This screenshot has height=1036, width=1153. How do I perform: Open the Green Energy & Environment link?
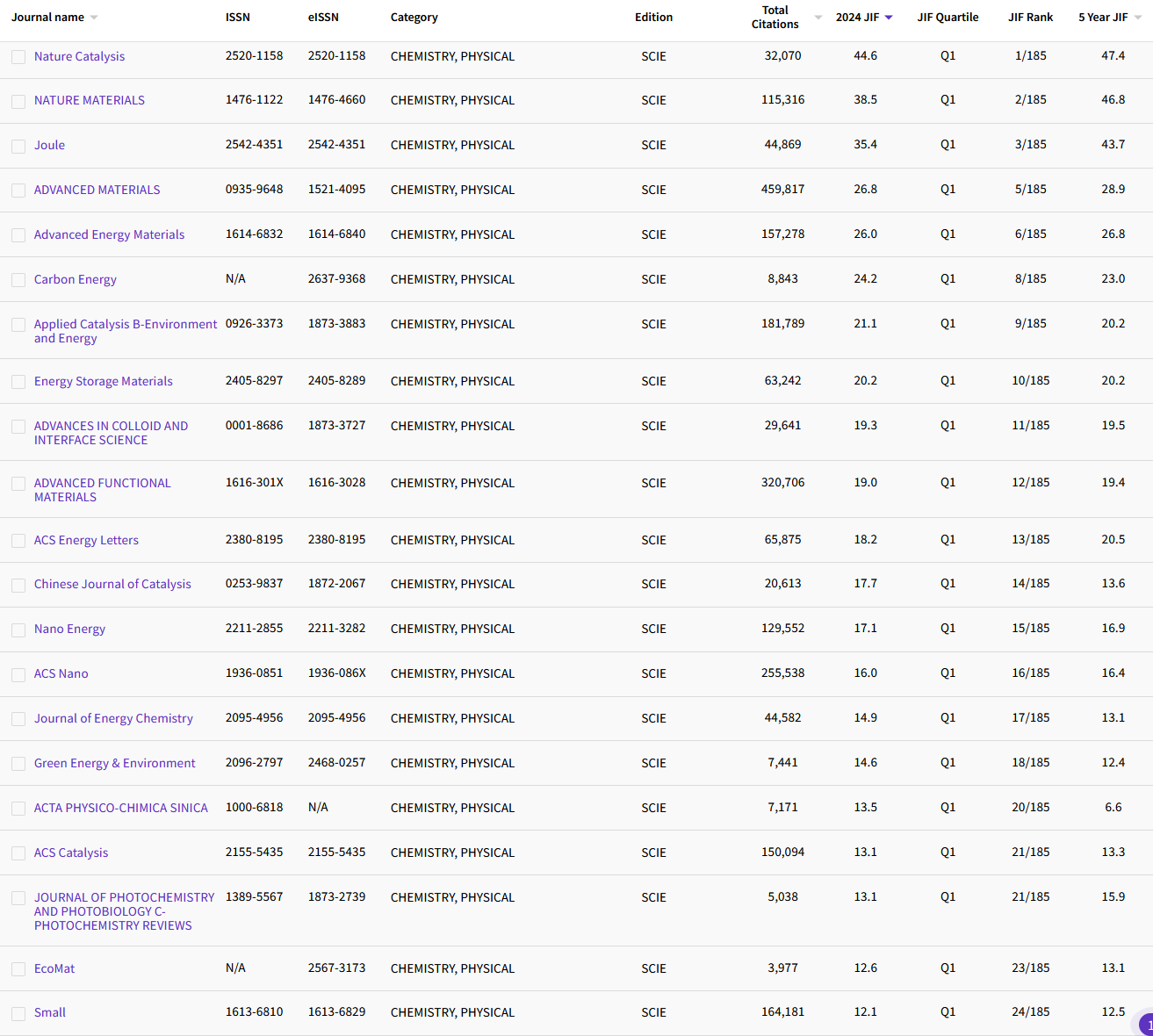coord(114,763)
